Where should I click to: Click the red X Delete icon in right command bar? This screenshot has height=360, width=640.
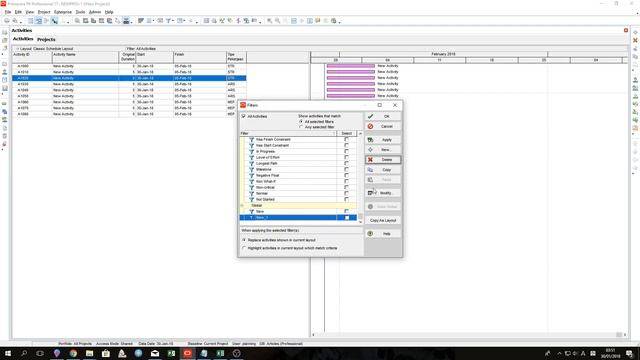click(x=635, y=40)
